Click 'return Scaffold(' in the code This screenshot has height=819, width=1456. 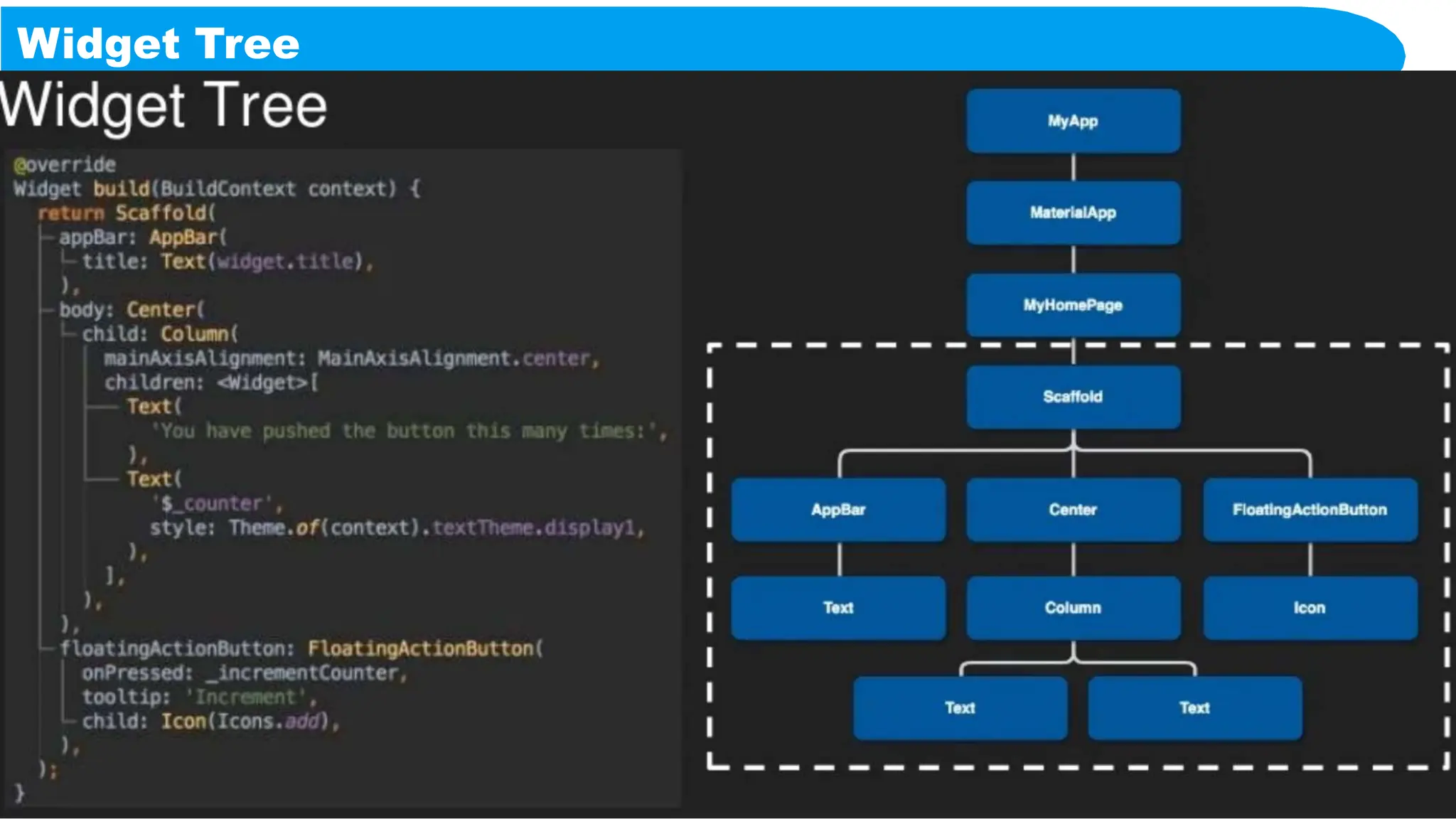(127, 213)
